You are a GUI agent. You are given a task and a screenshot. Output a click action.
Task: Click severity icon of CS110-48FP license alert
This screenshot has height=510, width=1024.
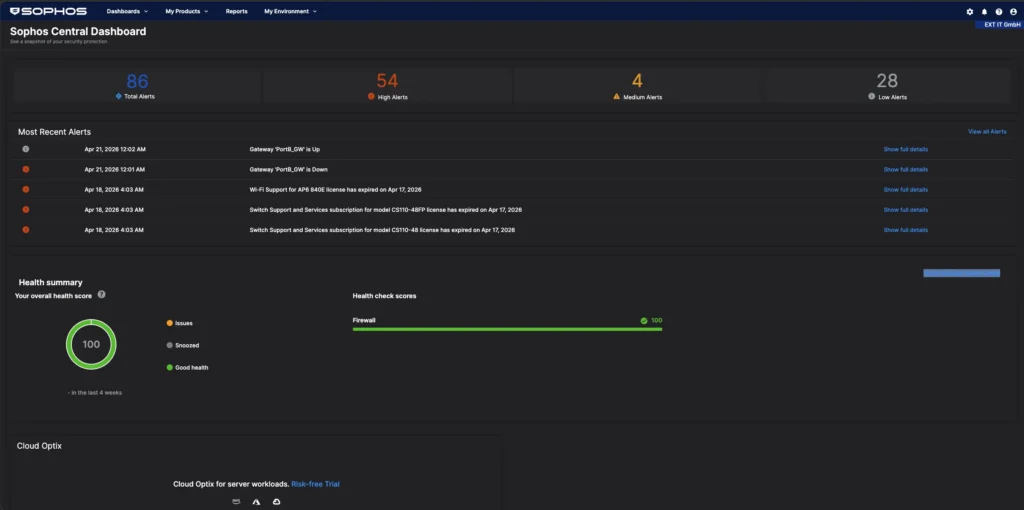pyautogui.click(x=26, y=210)
